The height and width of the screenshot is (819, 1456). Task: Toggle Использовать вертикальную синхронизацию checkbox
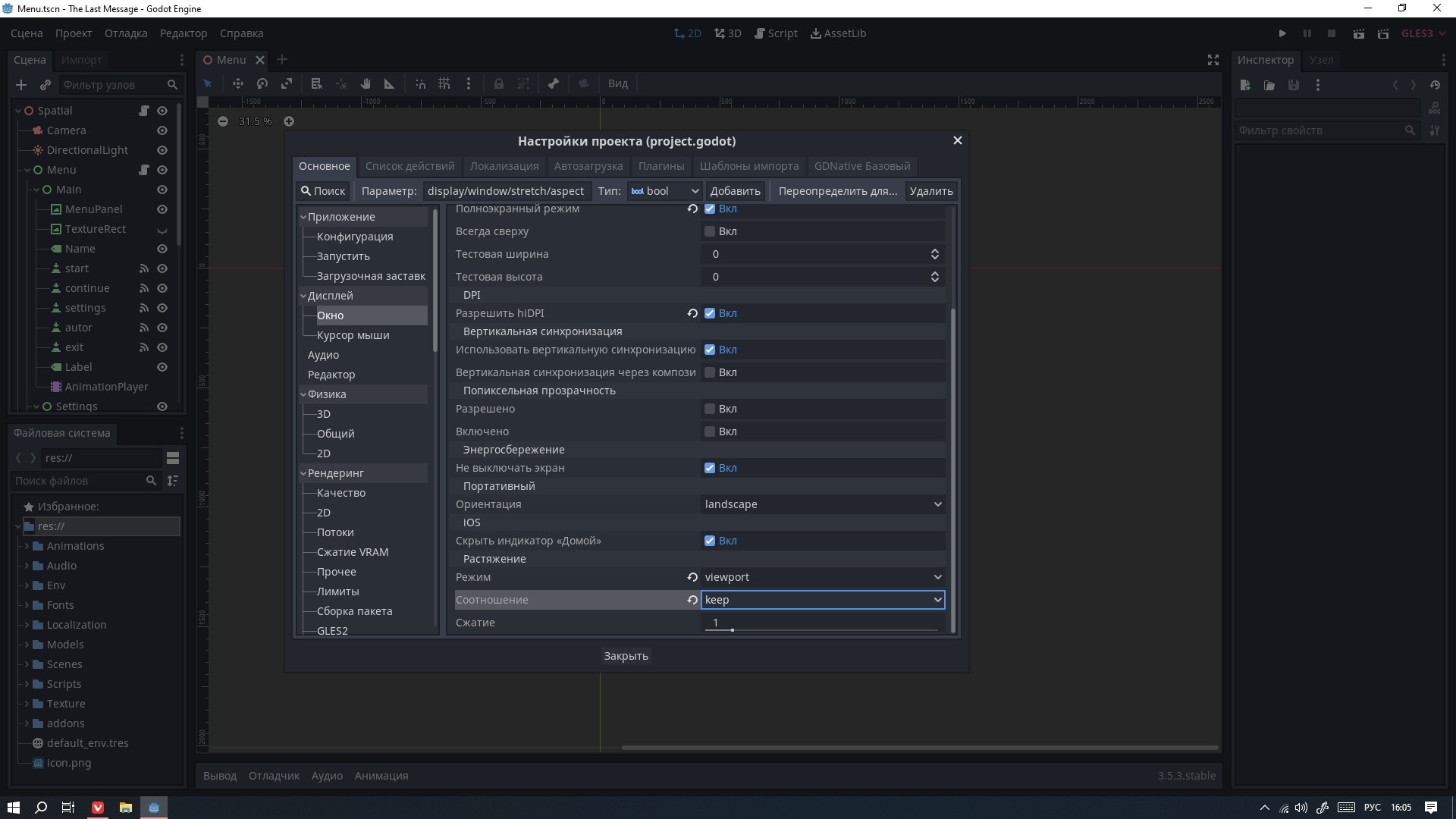710,350
